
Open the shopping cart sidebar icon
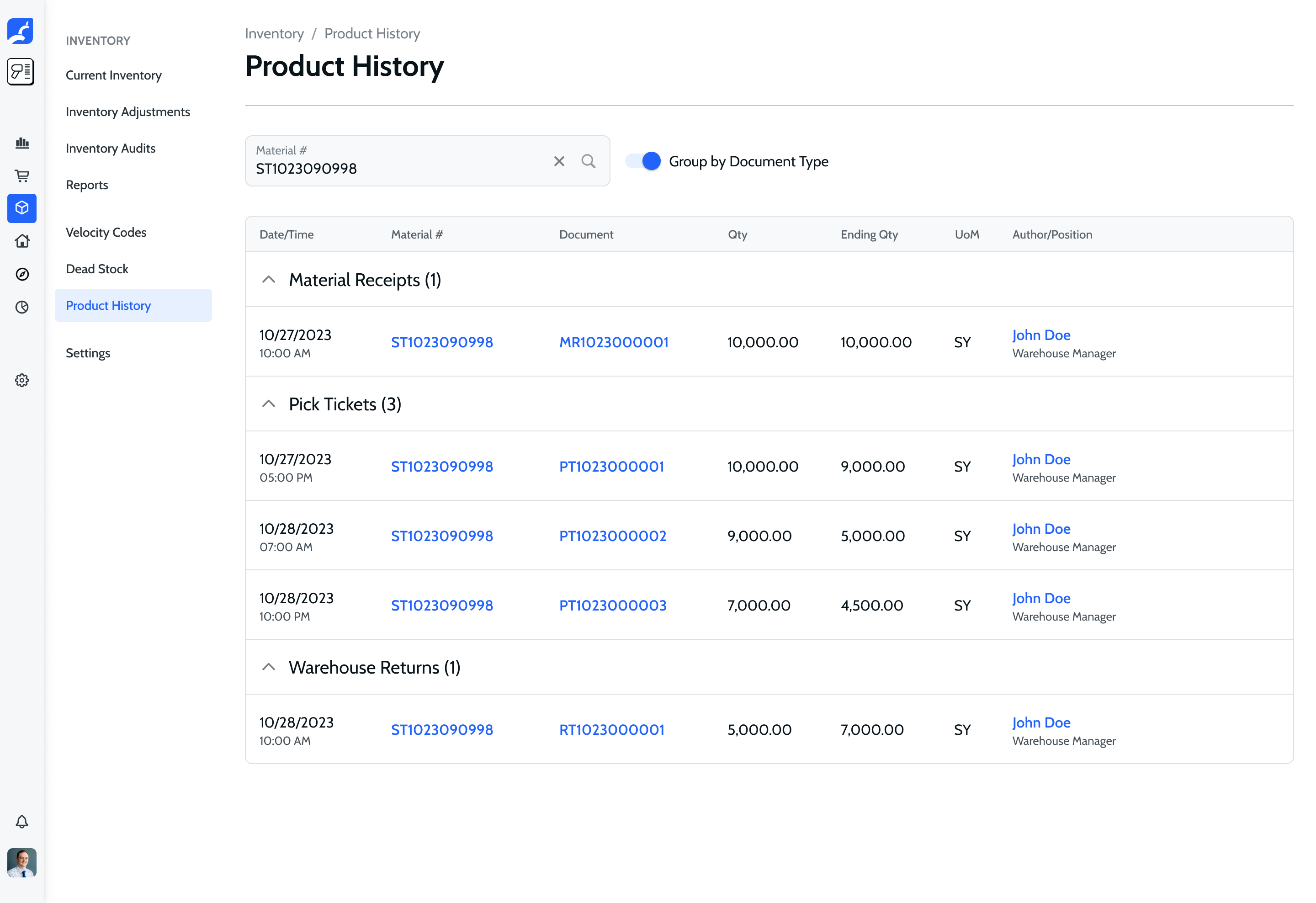pyautogui.click(x=22, y=175)
